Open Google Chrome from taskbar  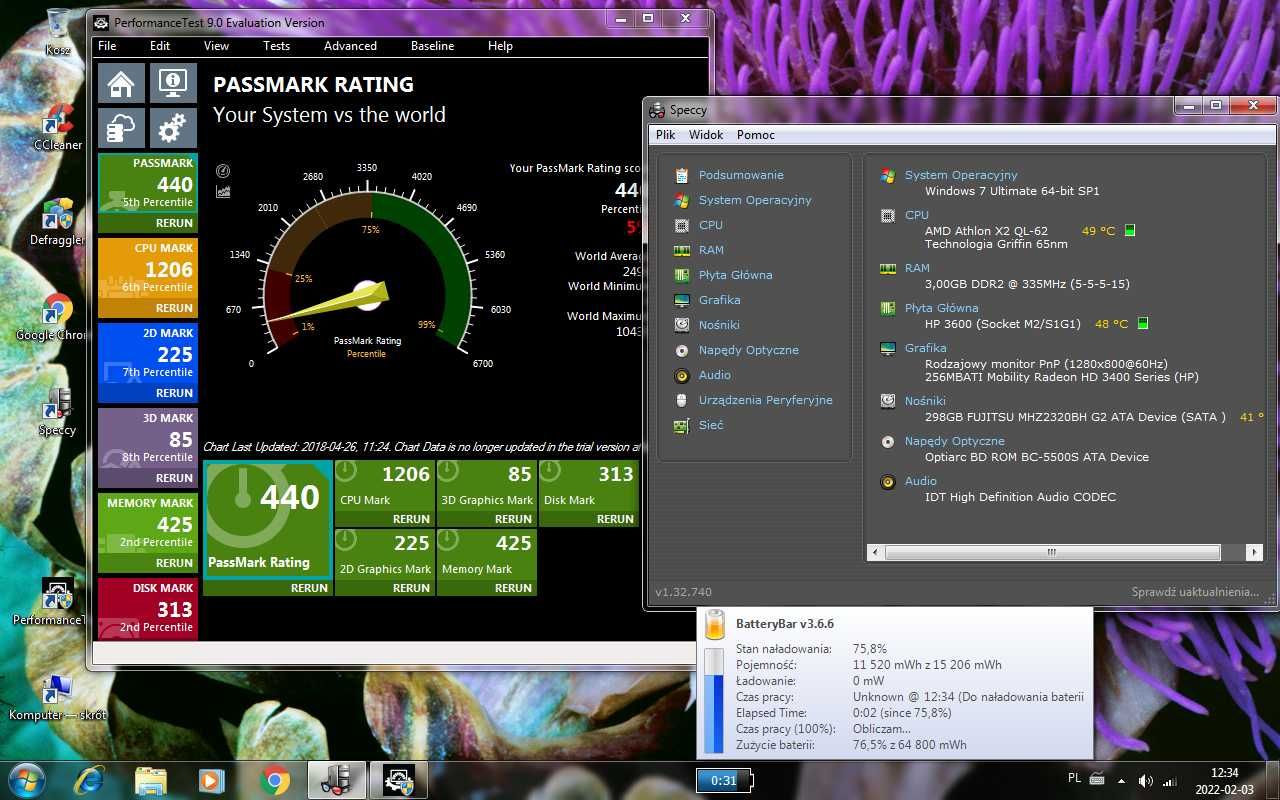[275, 780]
